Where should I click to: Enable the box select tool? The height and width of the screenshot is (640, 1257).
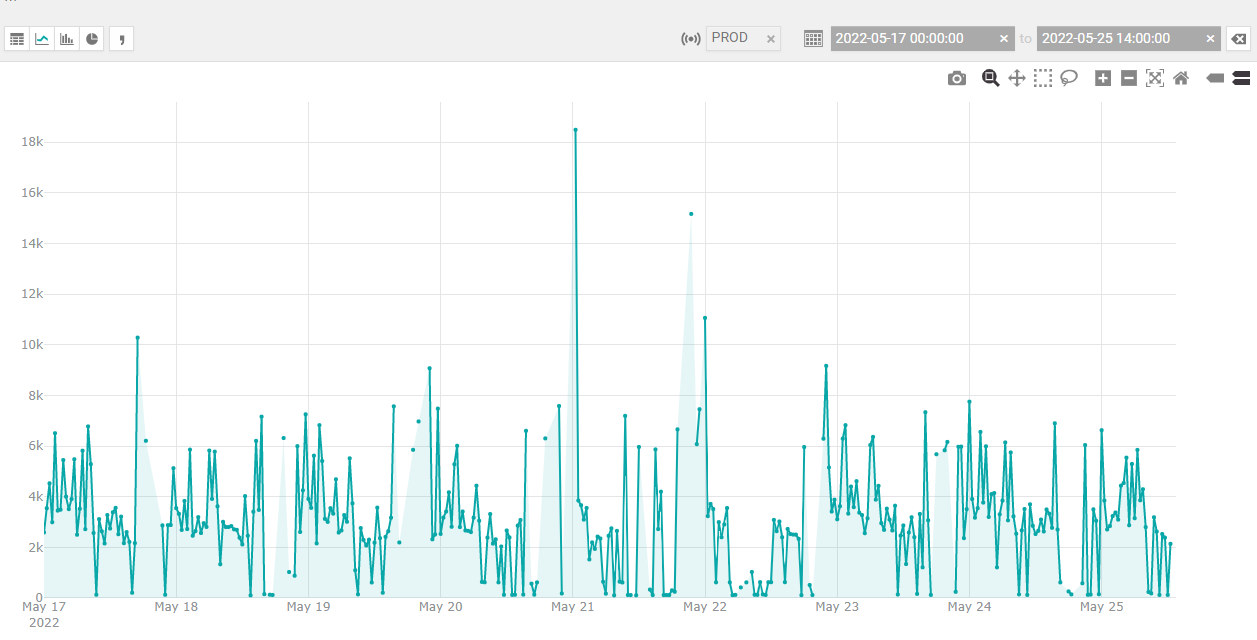(1042, 77)
